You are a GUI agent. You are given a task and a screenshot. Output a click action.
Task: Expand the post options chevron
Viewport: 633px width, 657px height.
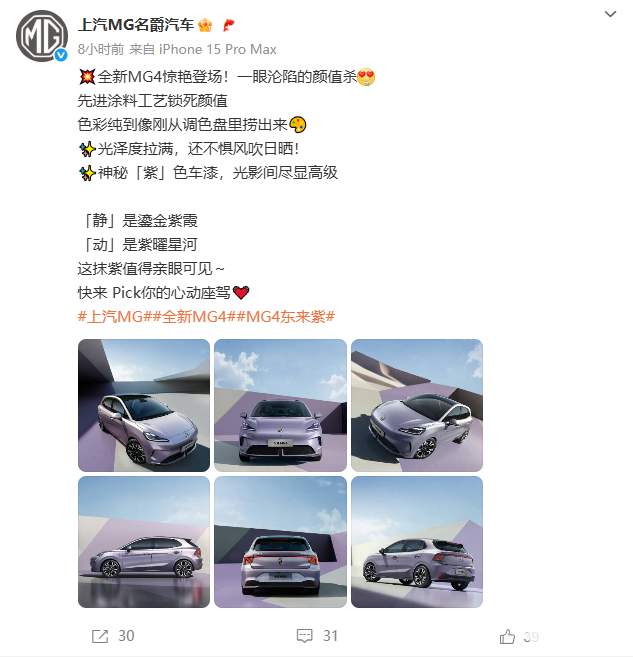pos(610,14)
